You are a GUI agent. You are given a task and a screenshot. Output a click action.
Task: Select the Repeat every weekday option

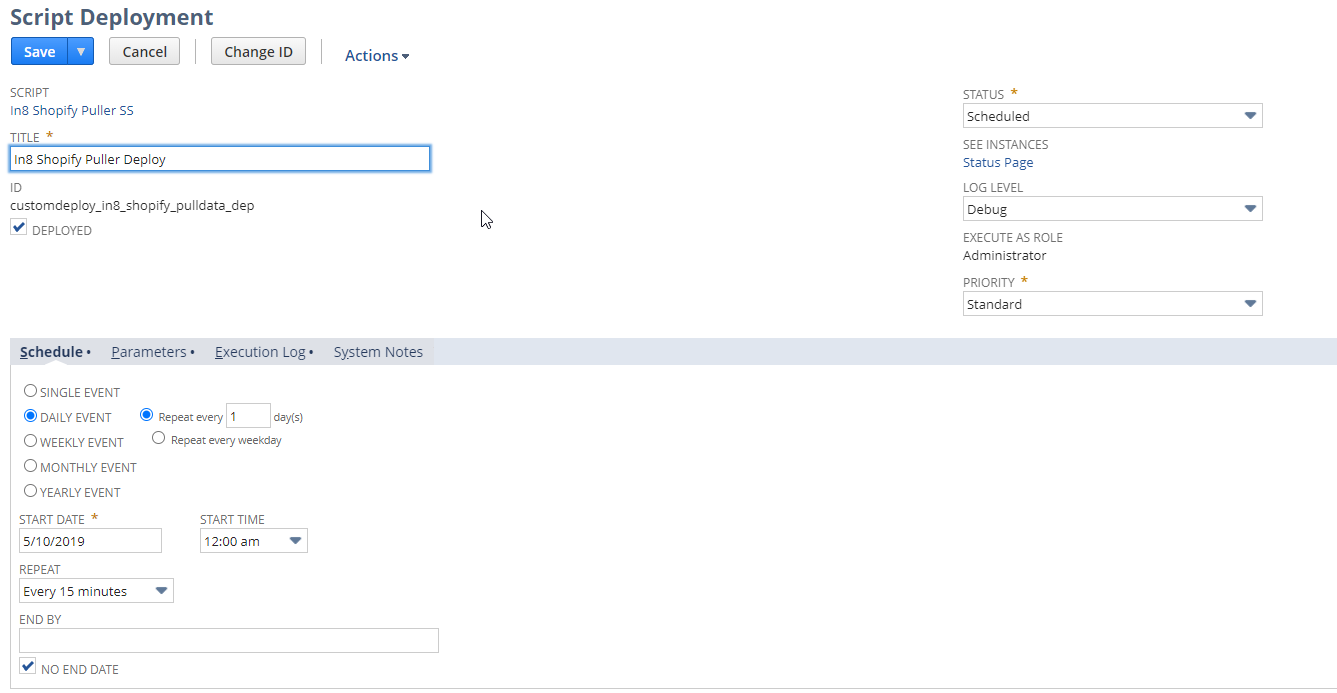point(158,437)
